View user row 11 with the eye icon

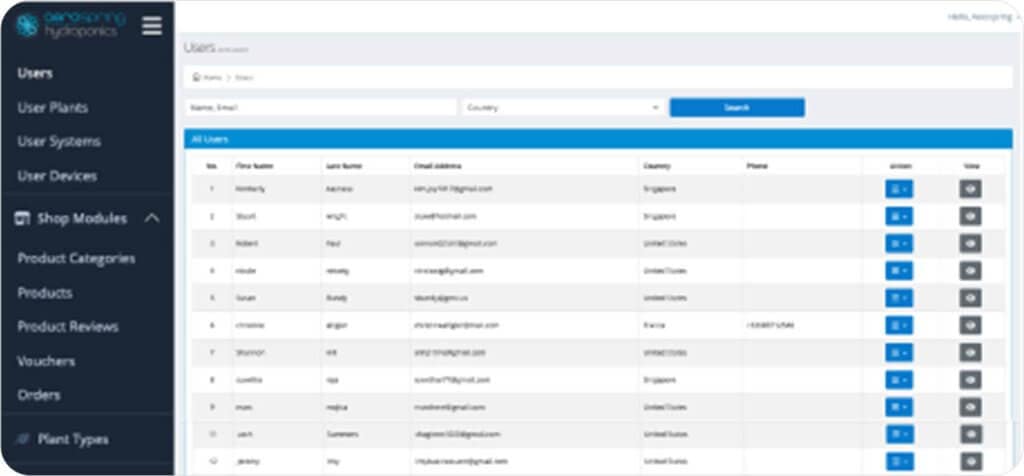pyautogui.click(x=970, y=461)
